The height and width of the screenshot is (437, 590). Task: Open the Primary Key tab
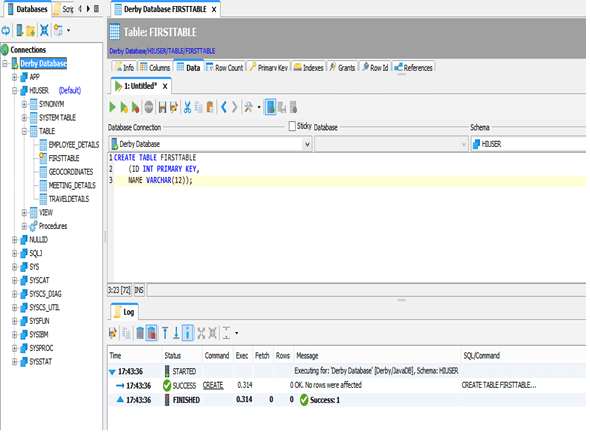[x=268, y=67]
